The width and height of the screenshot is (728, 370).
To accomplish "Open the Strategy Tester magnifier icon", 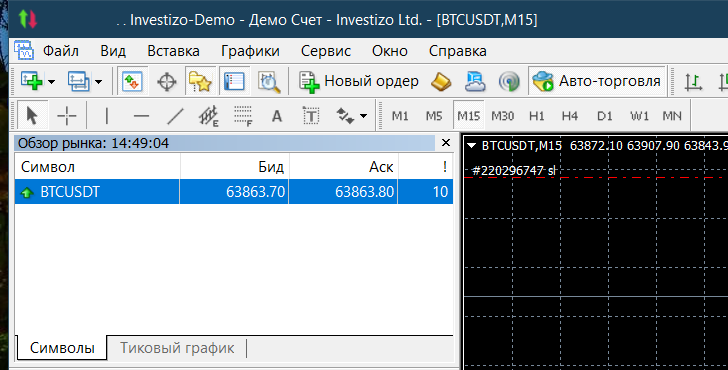I will [268, 82].
